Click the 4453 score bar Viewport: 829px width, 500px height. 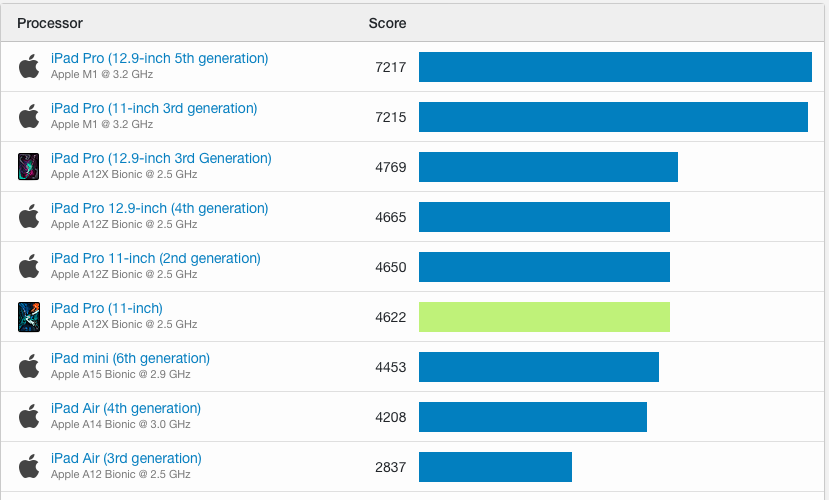pos(539,367)
